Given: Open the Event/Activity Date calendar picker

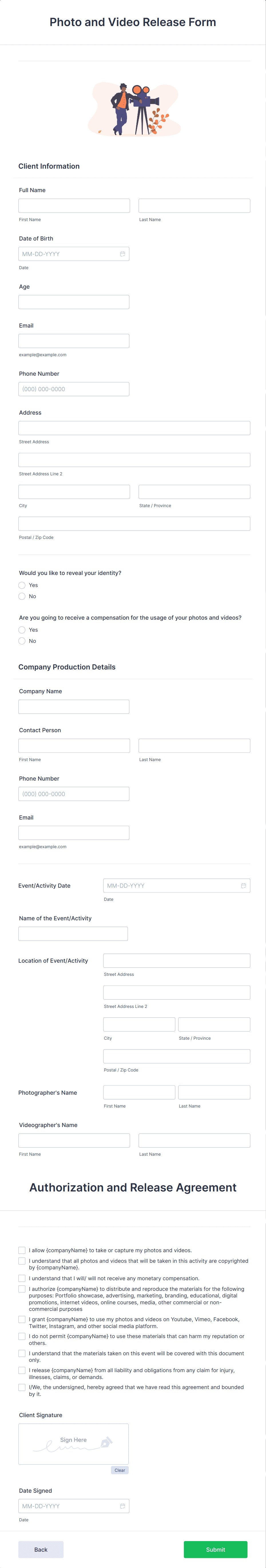Looking at the screenshot, I should pos(243,886).
